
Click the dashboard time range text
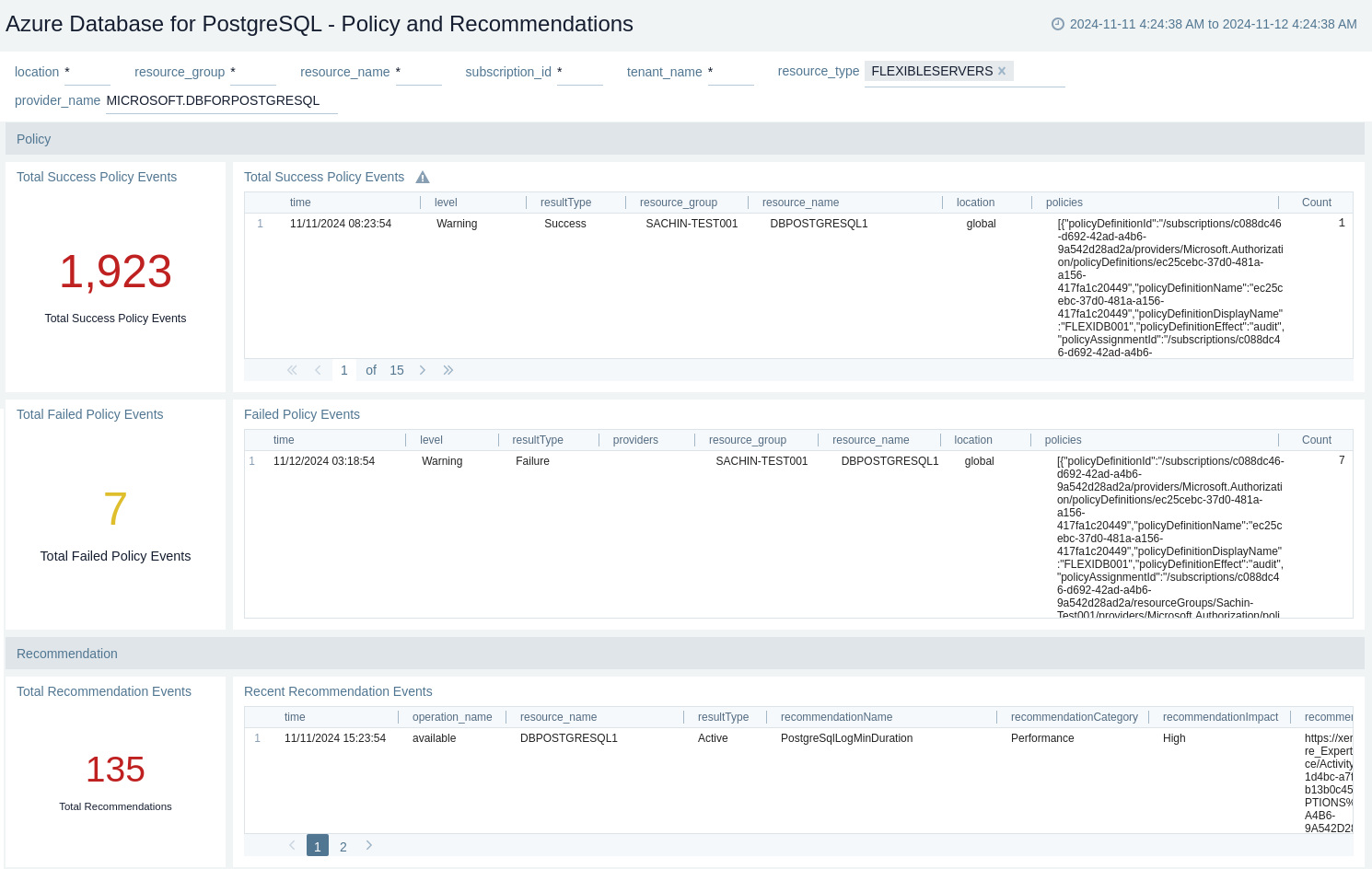1214,24
